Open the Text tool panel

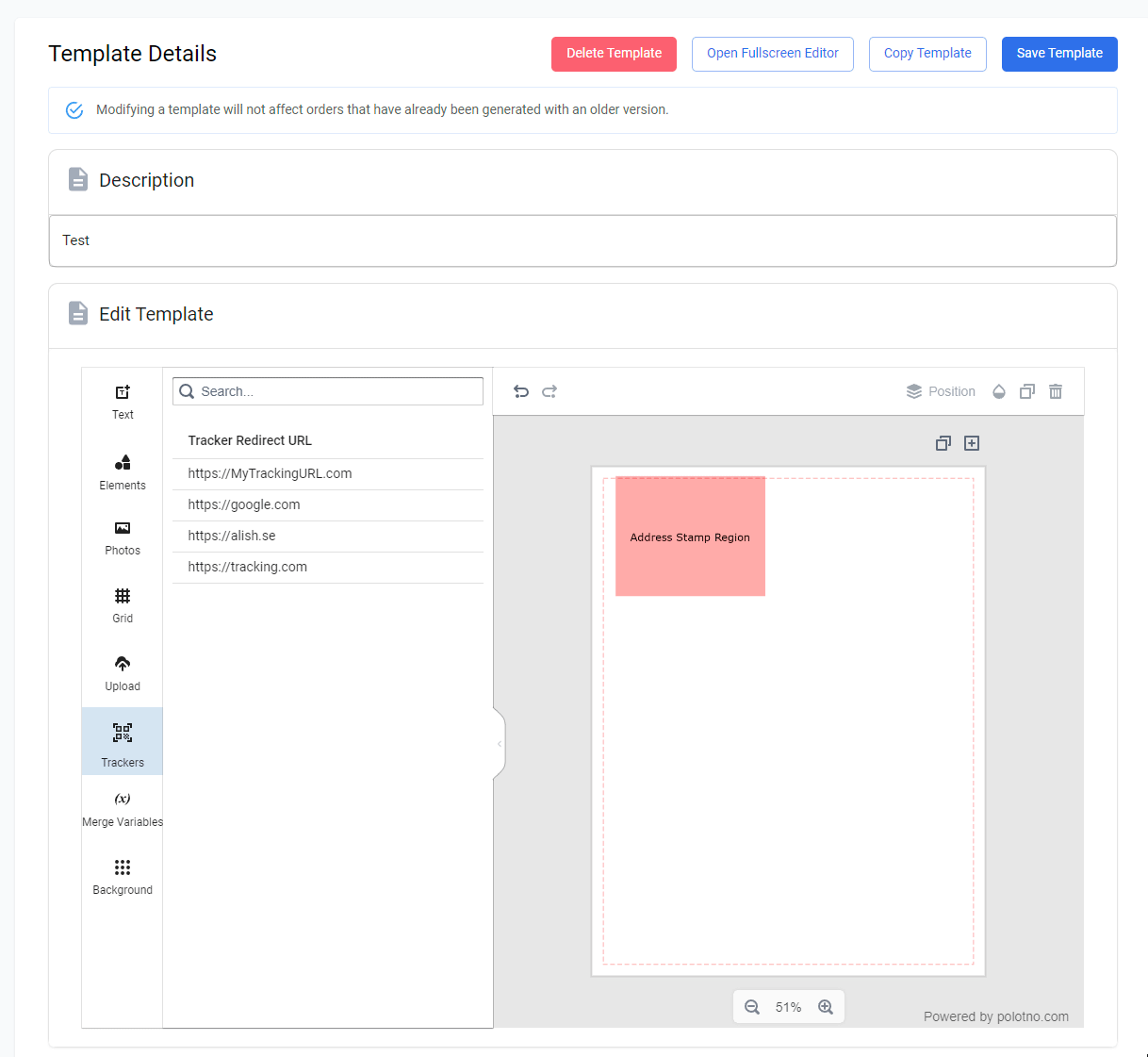(123, 402)
